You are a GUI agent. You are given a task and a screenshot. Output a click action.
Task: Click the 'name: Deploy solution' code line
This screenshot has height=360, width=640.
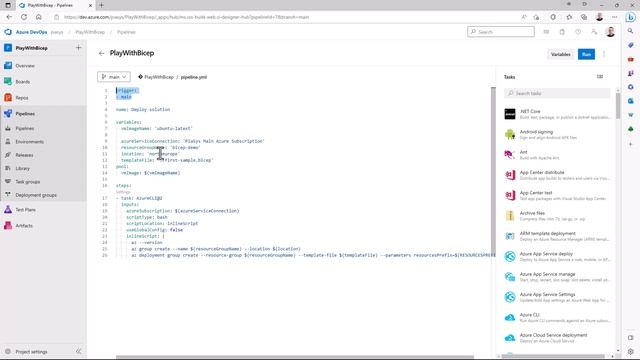pyautogui.click(x=143, y=109)
